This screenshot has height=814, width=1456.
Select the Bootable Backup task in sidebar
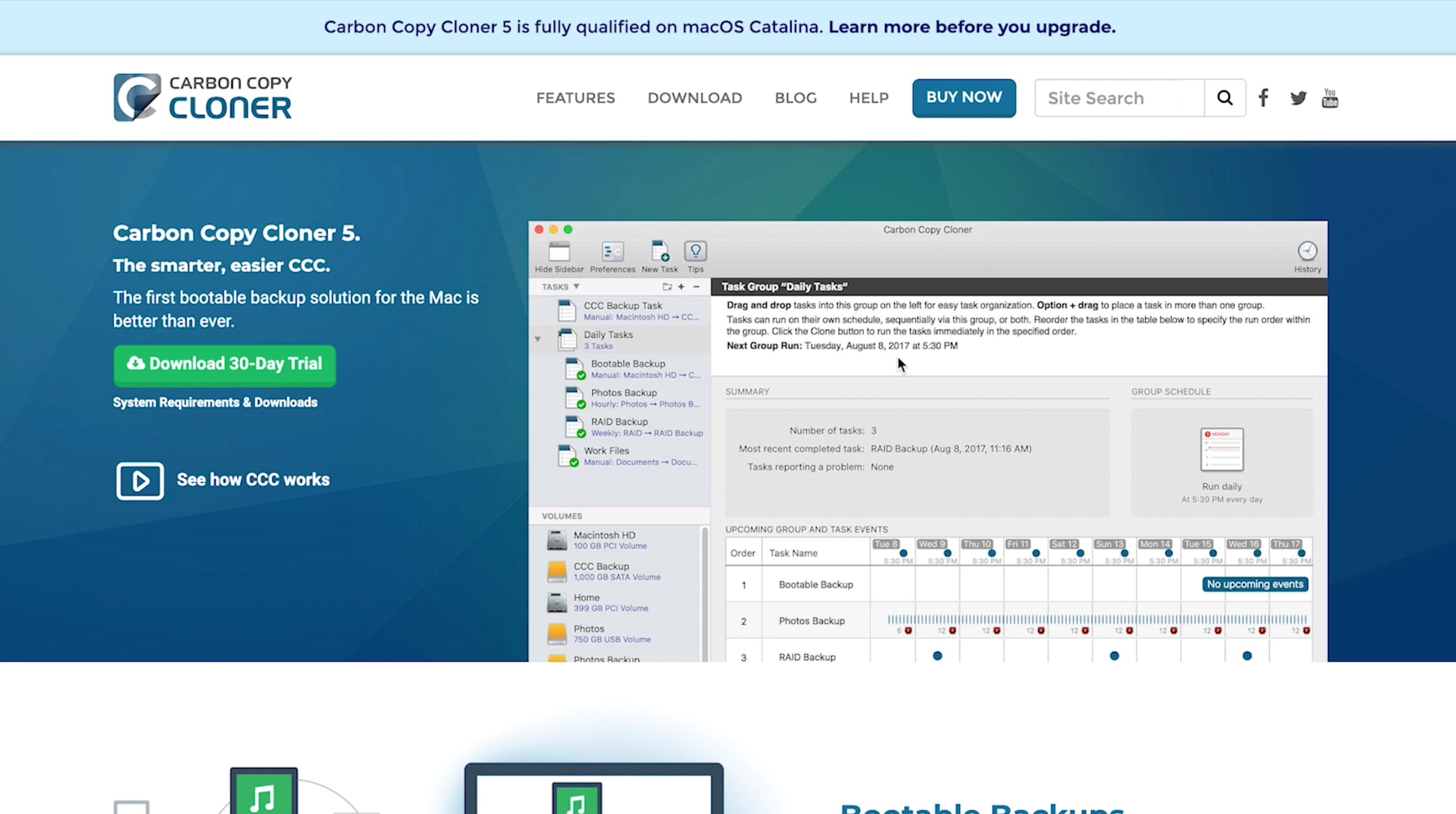point(620,369)
